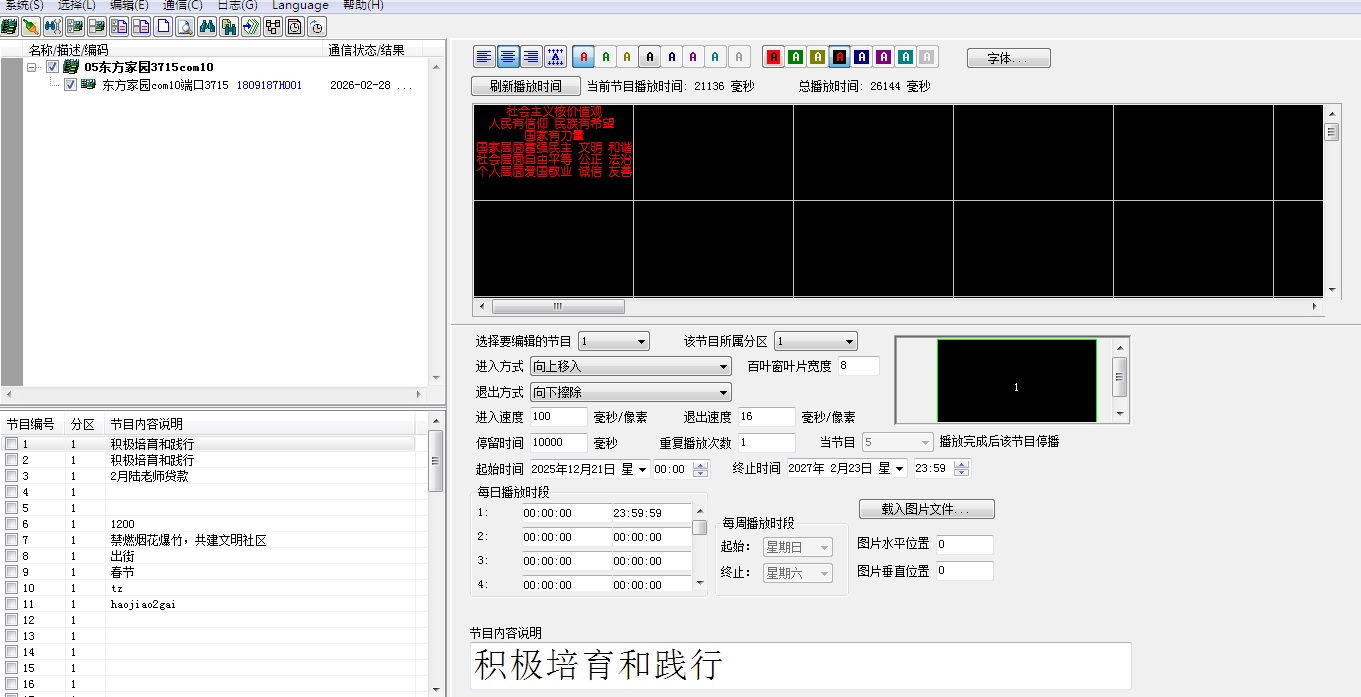Image resolution: width=1361 pixels, height=697 pixels.
Task: Collapse the 05东方家园3715com10 tree node
Action: coord(32,67)
